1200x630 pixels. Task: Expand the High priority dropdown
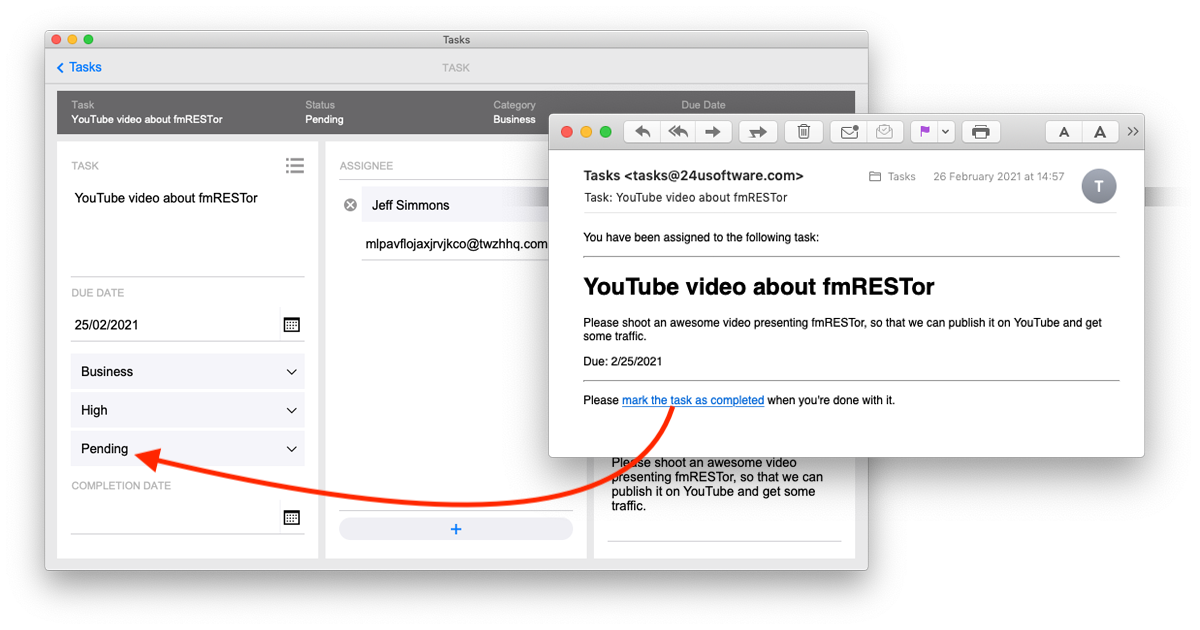187,410
